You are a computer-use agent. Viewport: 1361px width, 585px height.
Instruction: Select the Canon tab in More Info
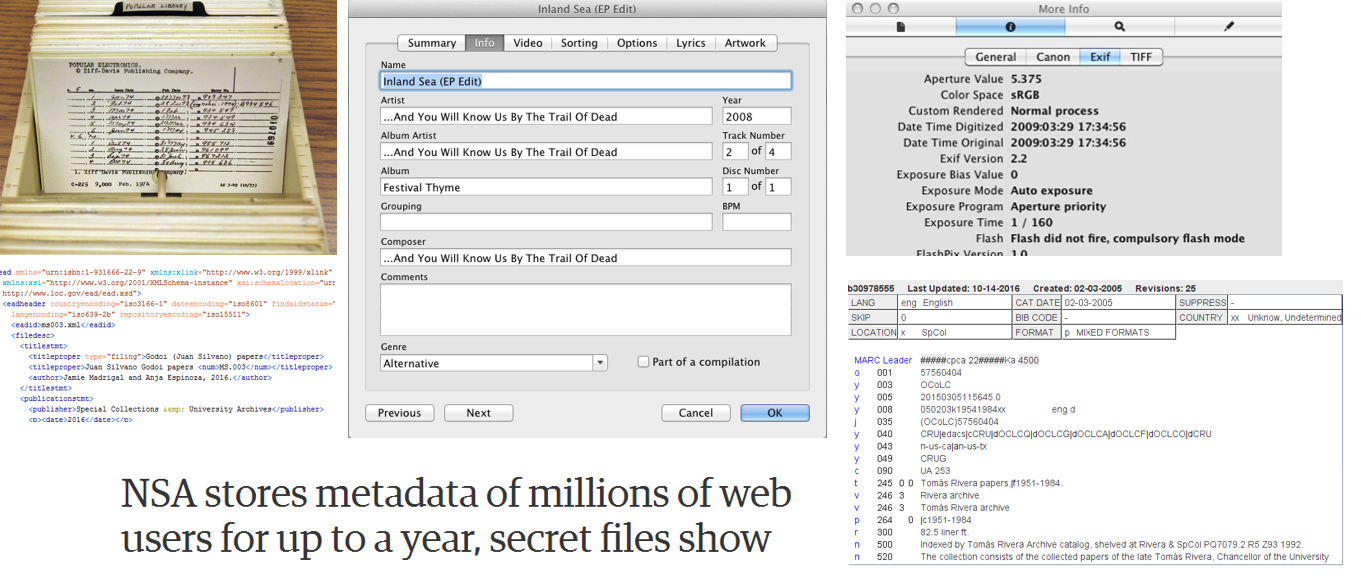click(x=1053, y=57)
